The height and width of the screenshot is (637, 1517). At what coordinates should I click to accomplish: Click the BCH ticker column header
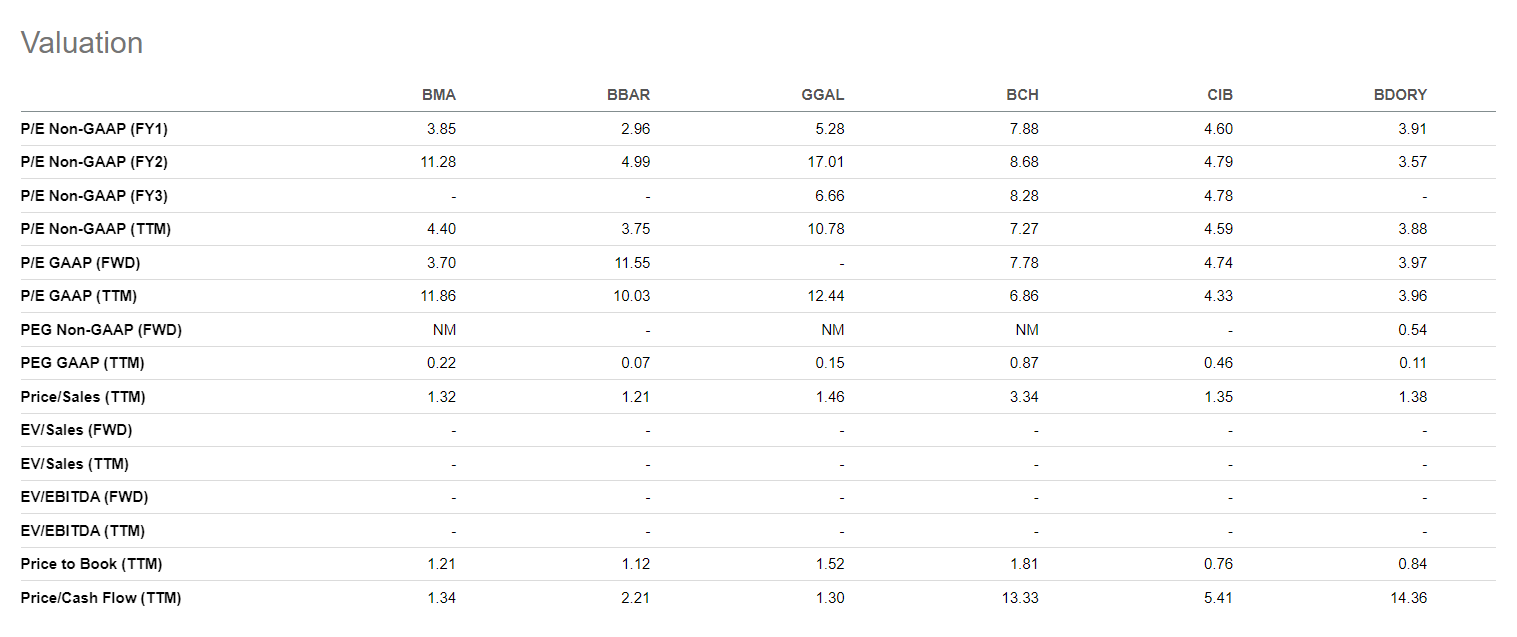click(1022, 95)
